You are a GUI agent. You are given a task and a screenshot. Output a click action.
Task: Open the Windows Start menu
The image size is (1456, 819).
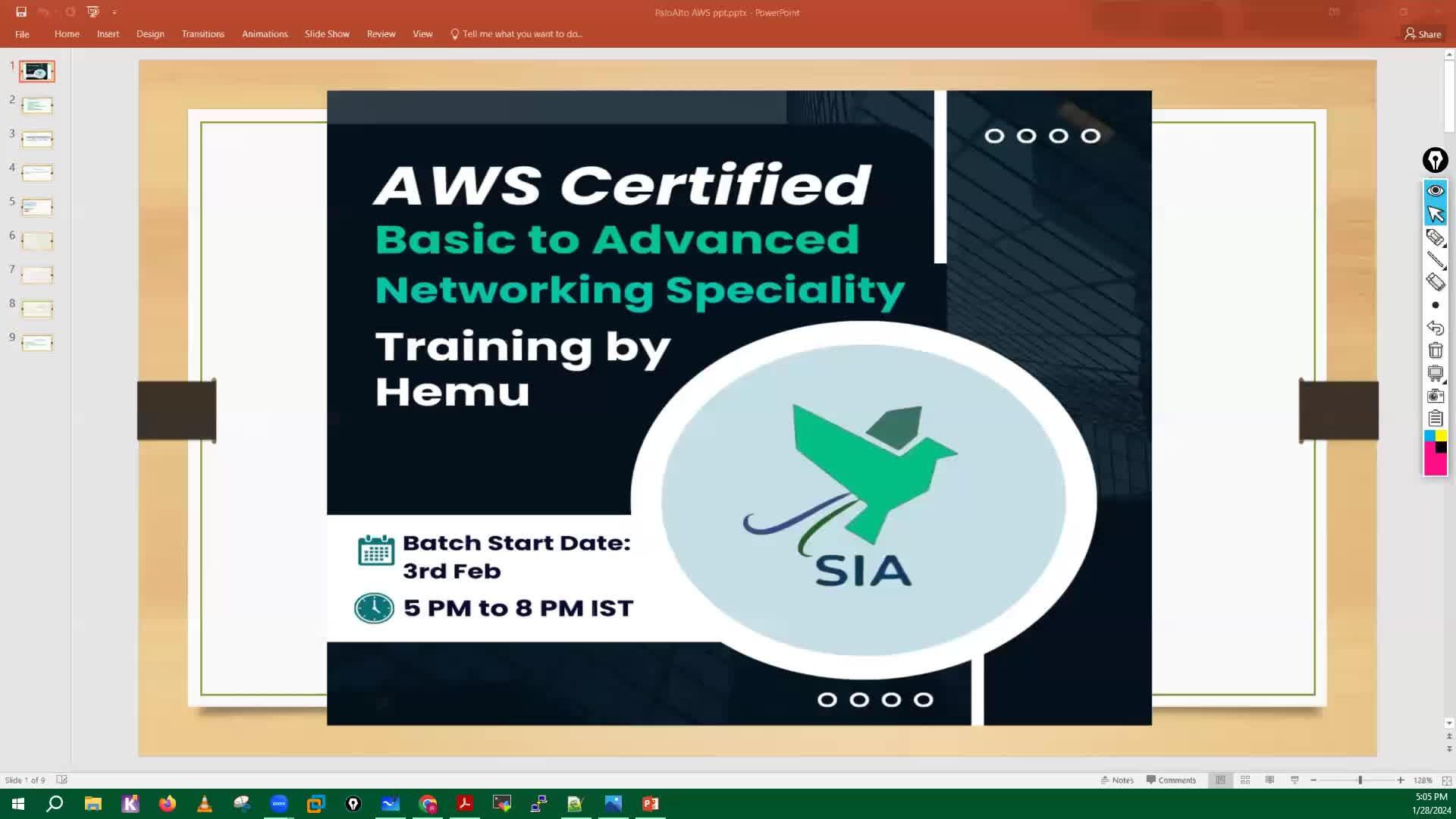click(x=18, y=804)
